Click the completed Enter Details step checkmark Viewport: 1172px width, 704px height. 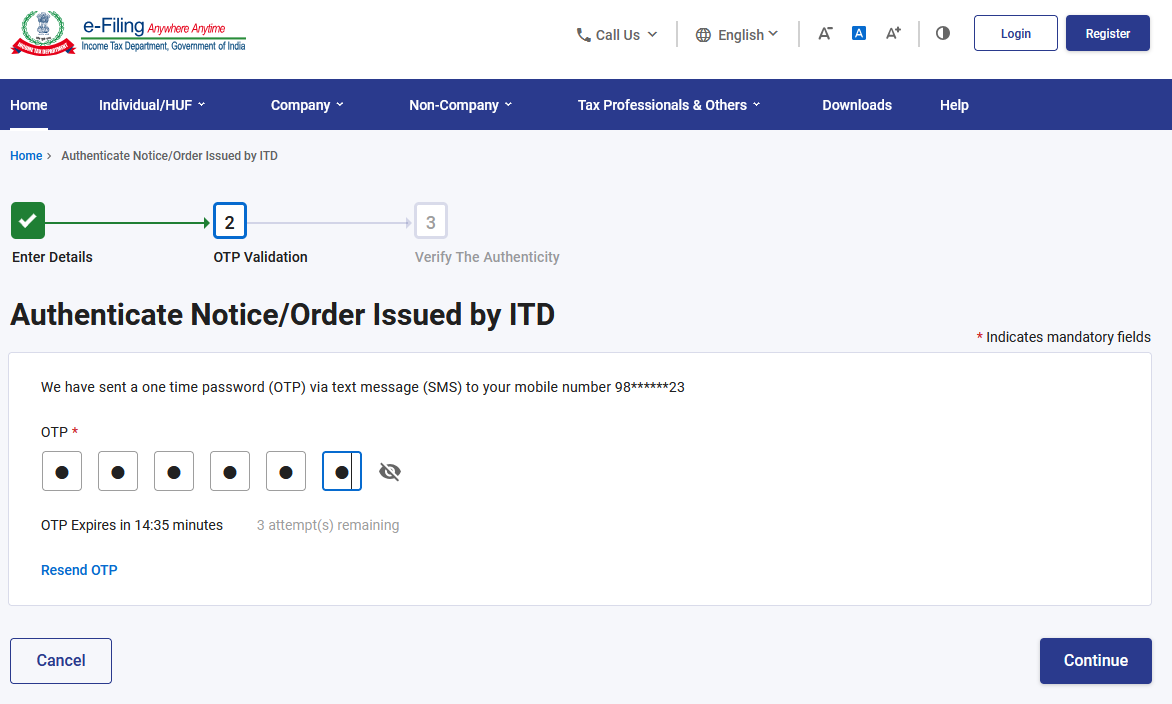pyautogui.click(x=28, y=220)
